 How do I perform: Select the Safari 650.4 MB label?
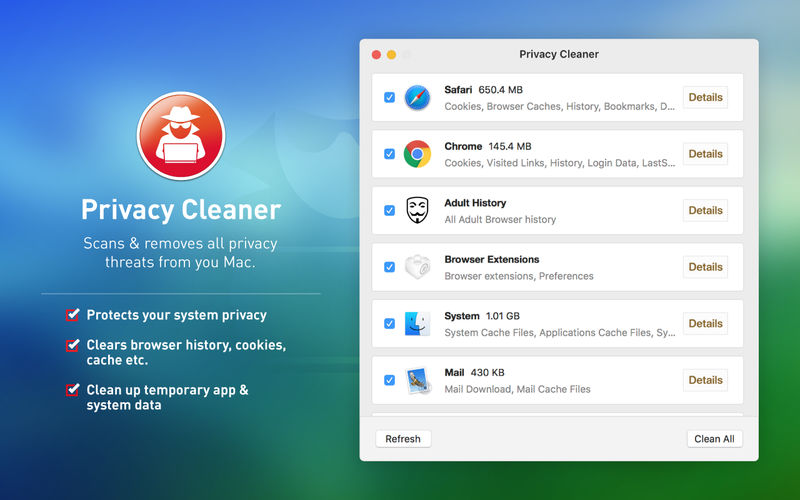483,90
